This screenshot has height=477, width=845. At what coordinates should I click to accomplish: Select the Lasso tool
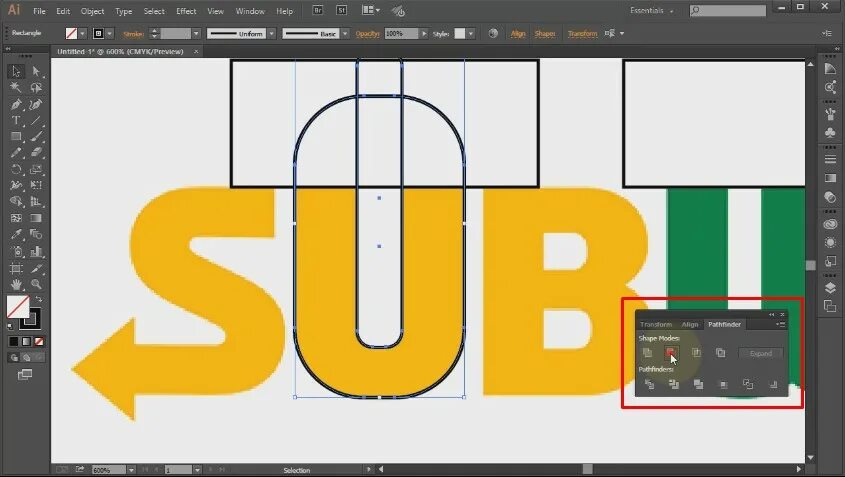pos(36,88)
